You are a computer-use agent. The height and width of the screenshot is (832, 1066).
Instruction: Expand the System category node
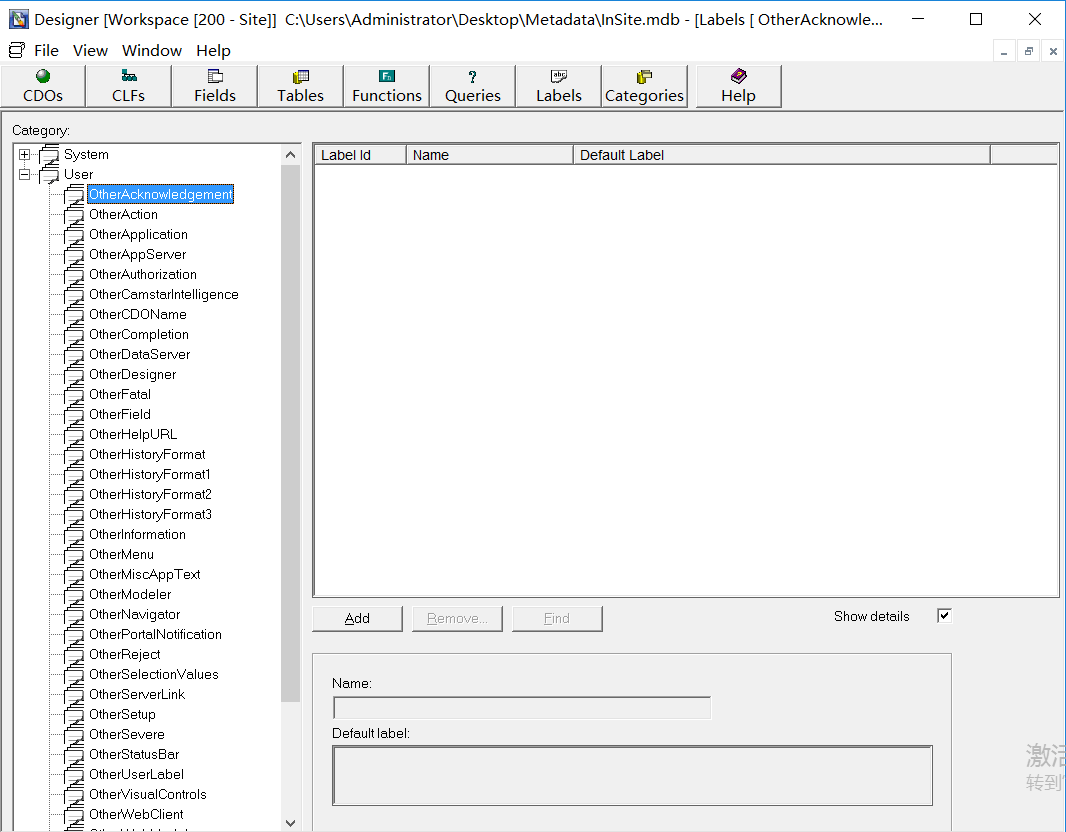point(25,155)
